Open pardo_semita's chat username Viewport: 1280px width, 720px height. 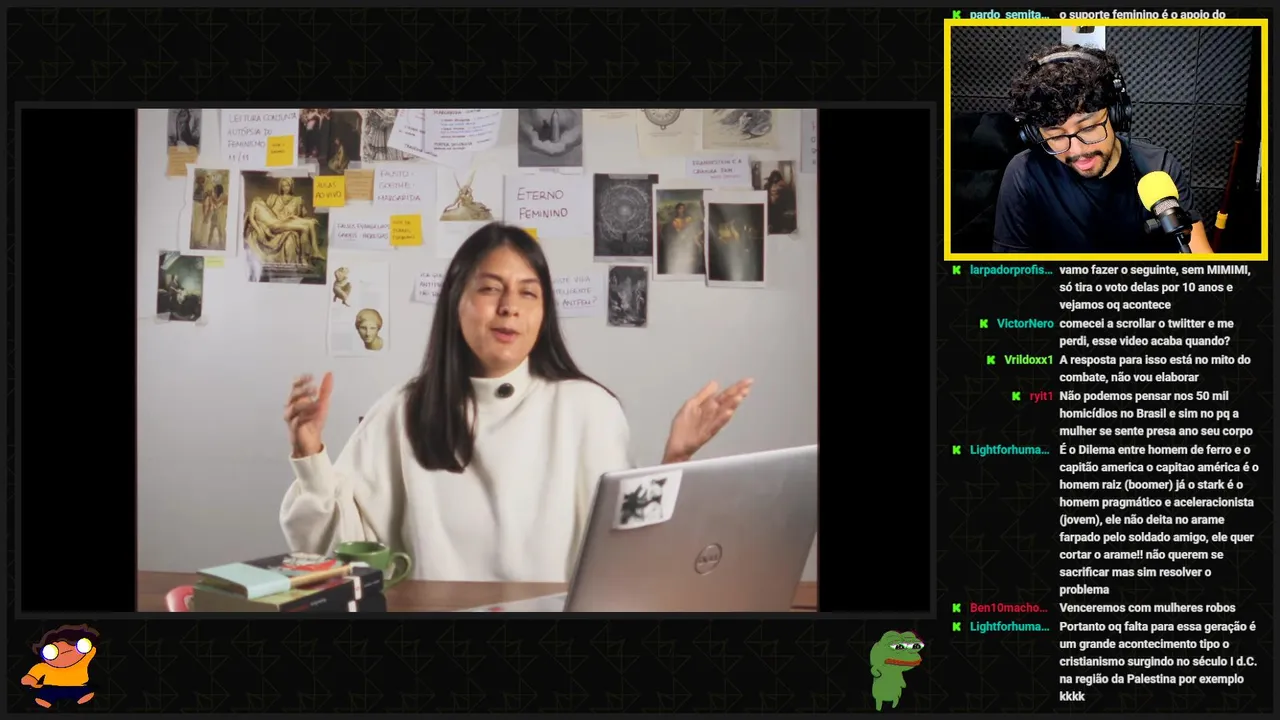1010,15
